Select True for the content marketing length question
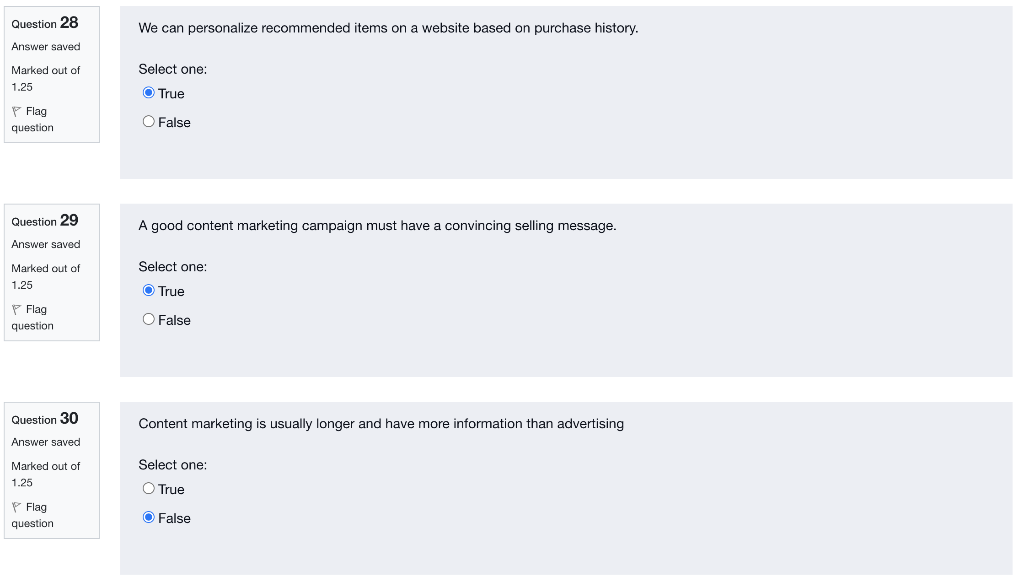 point(149,489)
